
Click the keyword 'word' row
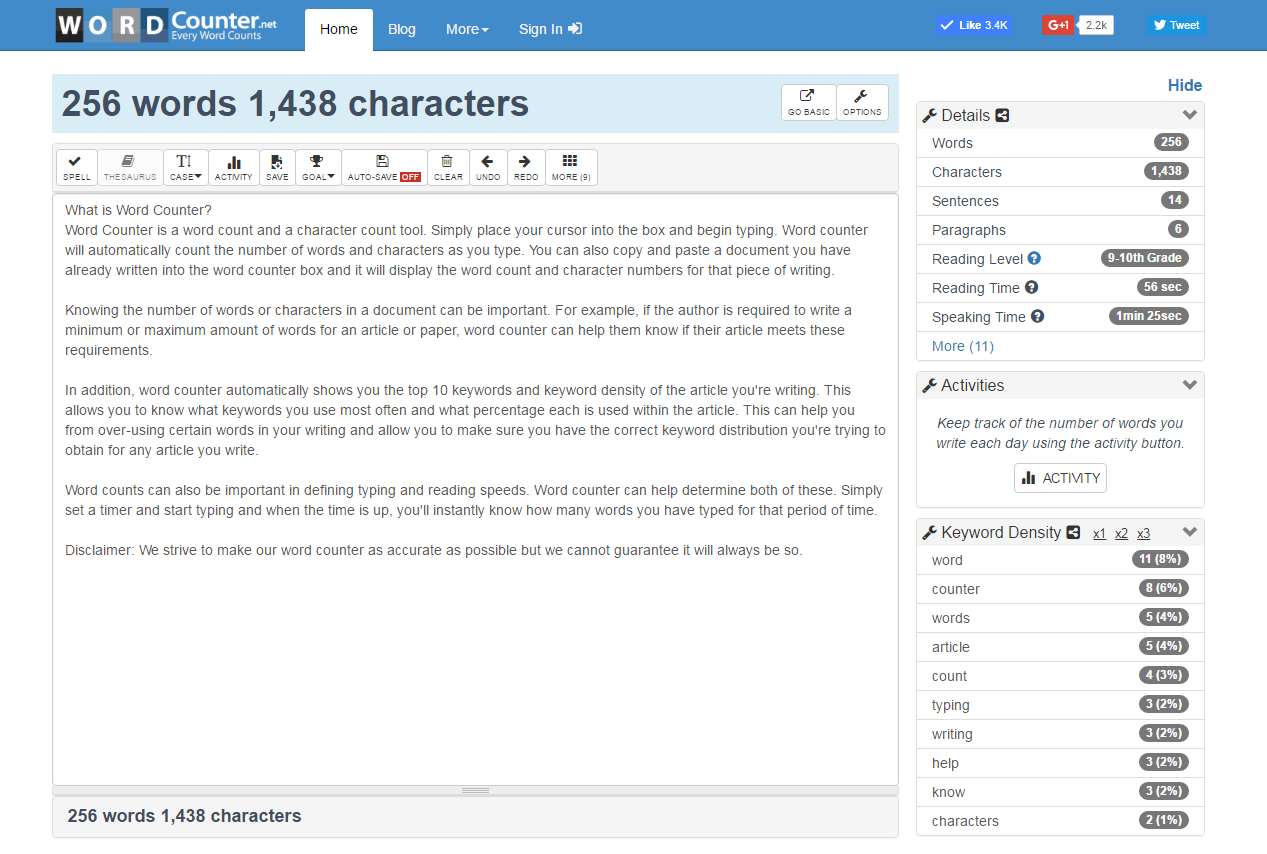[x=1060, y=560]
